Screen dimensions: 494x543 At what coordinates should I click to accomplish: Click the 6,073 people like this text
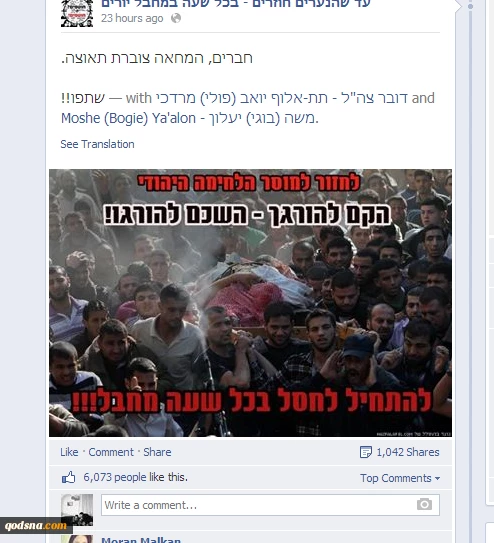click(x=135, y=477)
